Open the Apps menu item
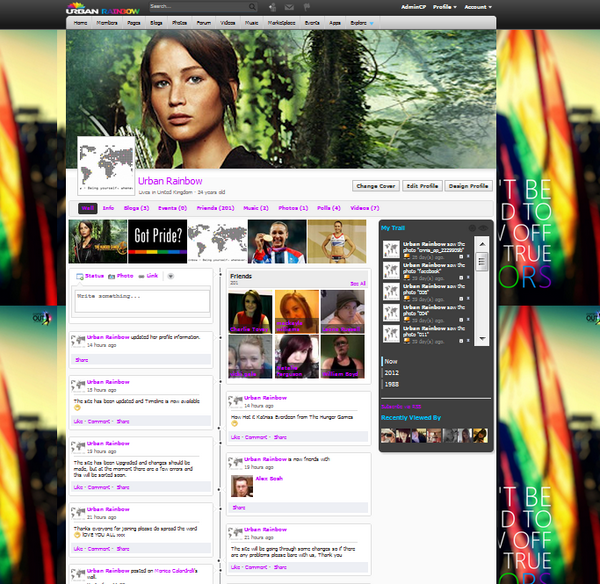600x584 pixels. pos(335,23)
